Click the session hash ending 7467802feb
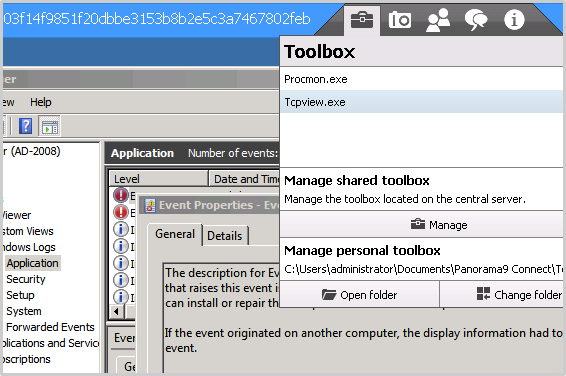The image size is (566, 376). pyautogui.click(x=157, y=18)
